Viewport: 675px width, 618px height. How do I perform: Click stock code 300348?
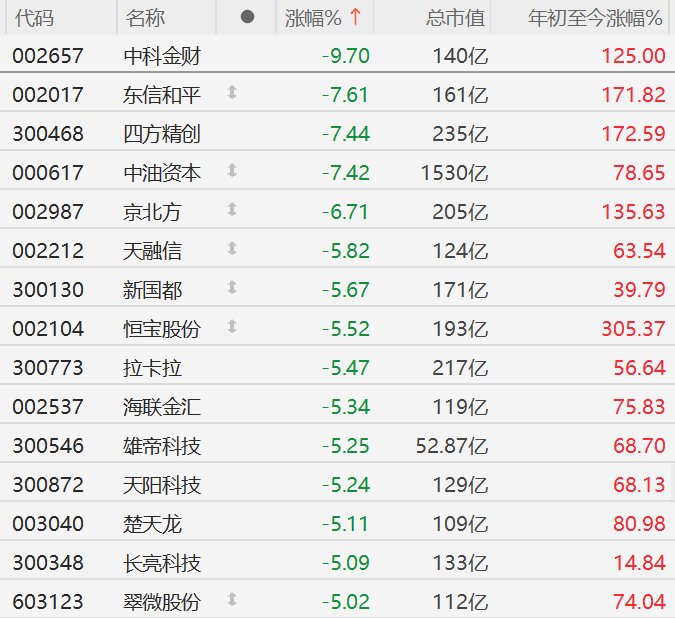click(48, 563)
